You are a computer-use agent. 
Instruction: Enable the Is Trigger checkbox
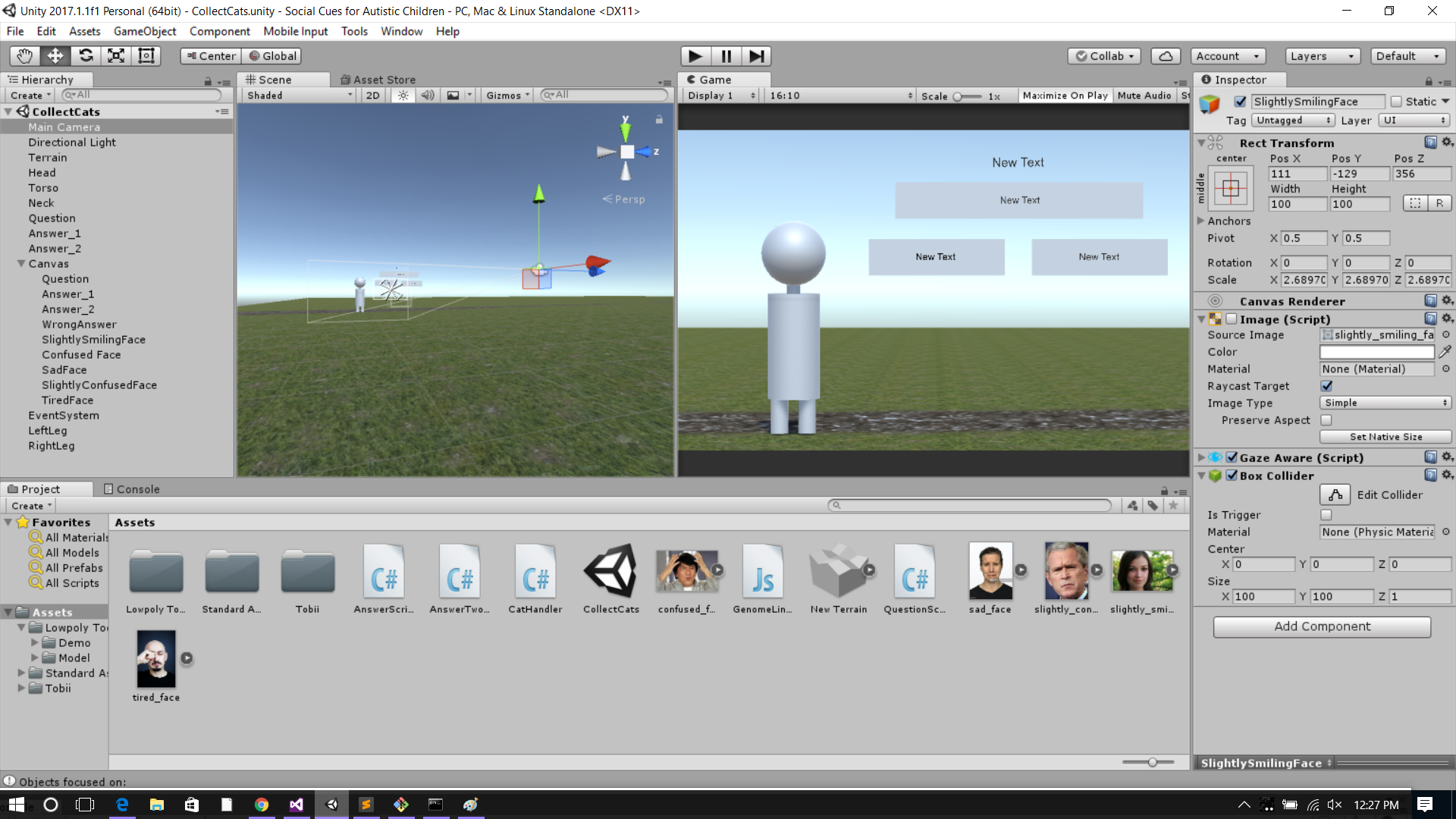coord(1326,515)
